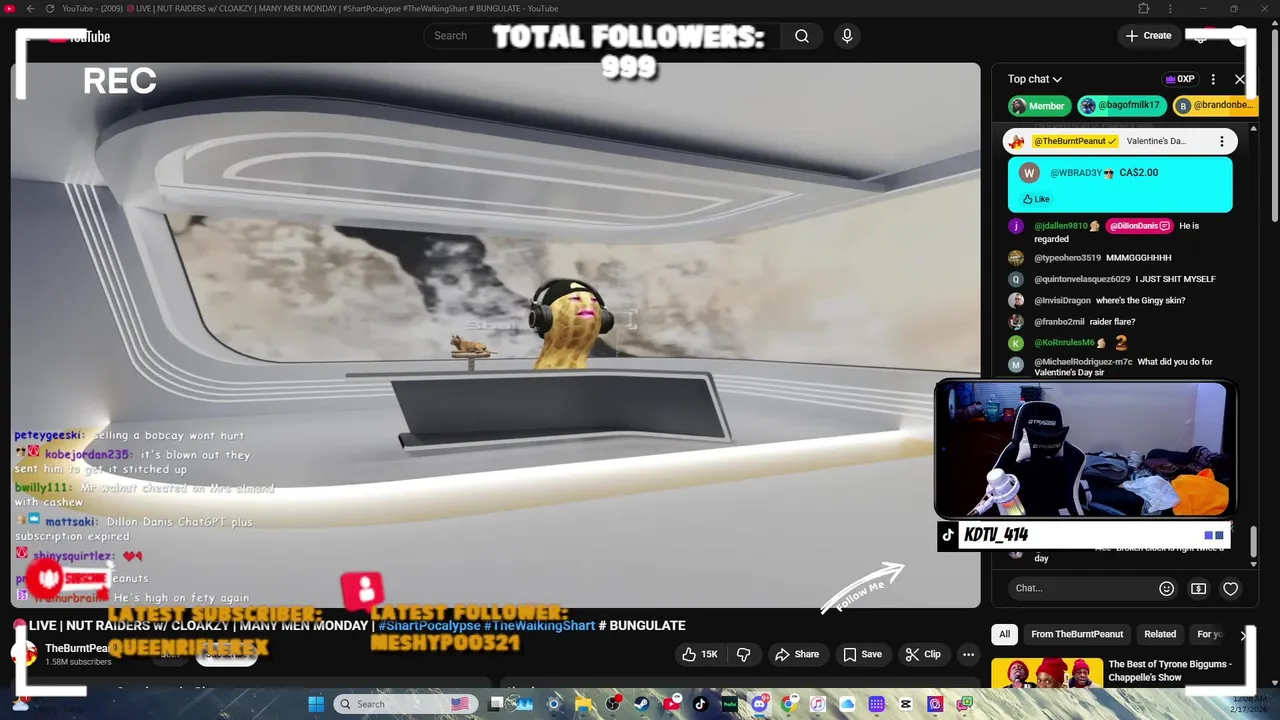Select the All filter chip
Screen dimensions: 1280x720
1005,634
